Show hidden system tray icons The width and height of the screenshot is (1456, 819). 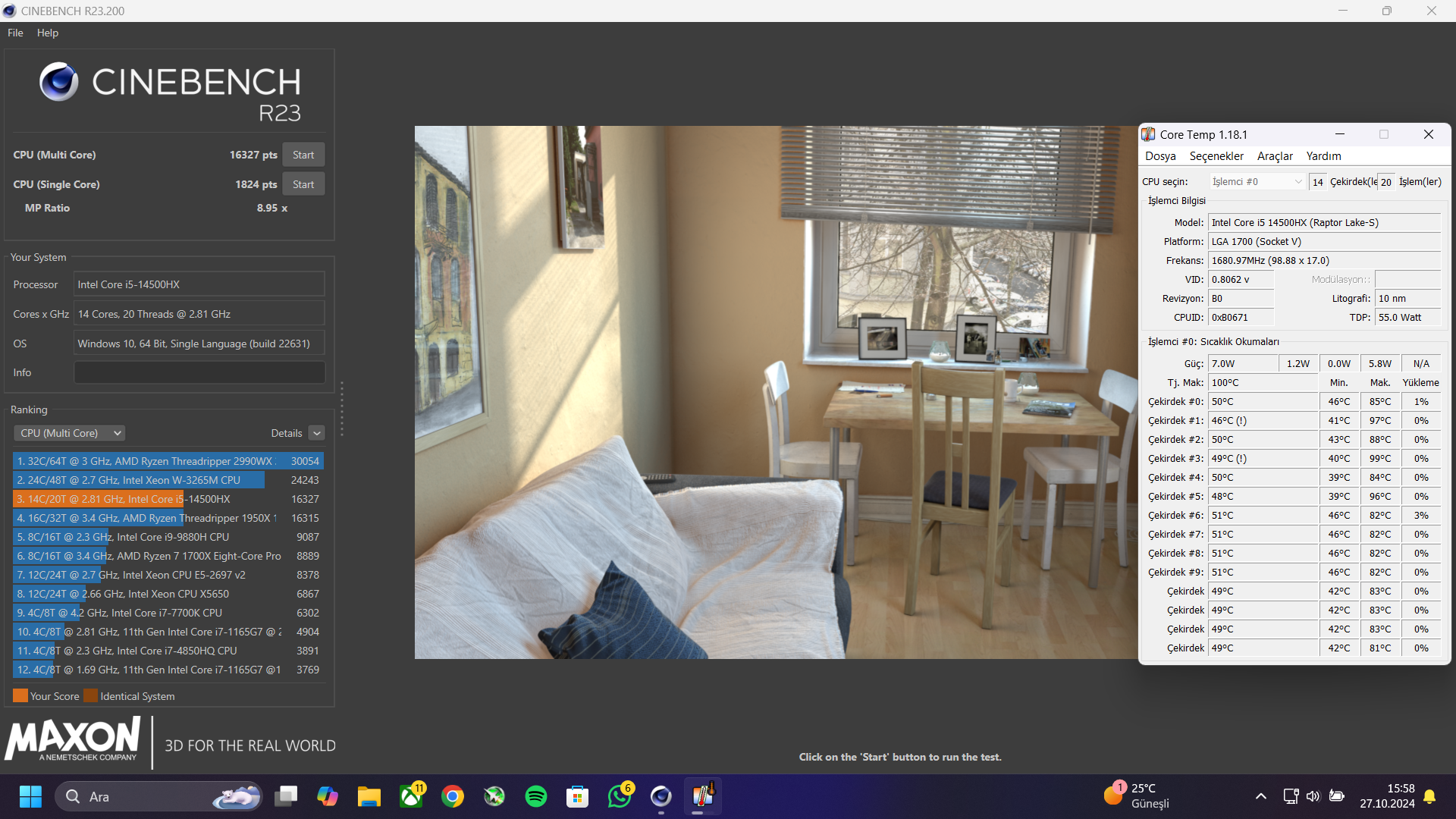1260,796
